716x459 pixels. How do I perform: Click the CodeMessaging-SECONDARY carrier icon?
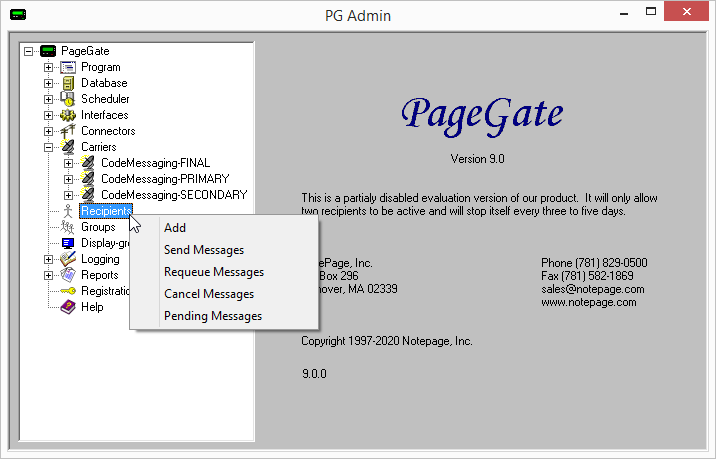tap(88, 195)
